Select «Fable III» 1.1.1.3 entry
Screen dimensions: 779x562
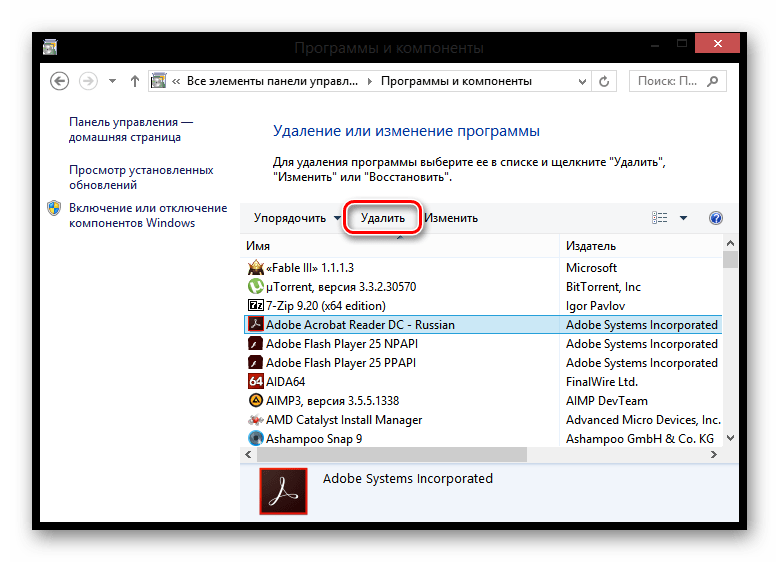[310, 268]
